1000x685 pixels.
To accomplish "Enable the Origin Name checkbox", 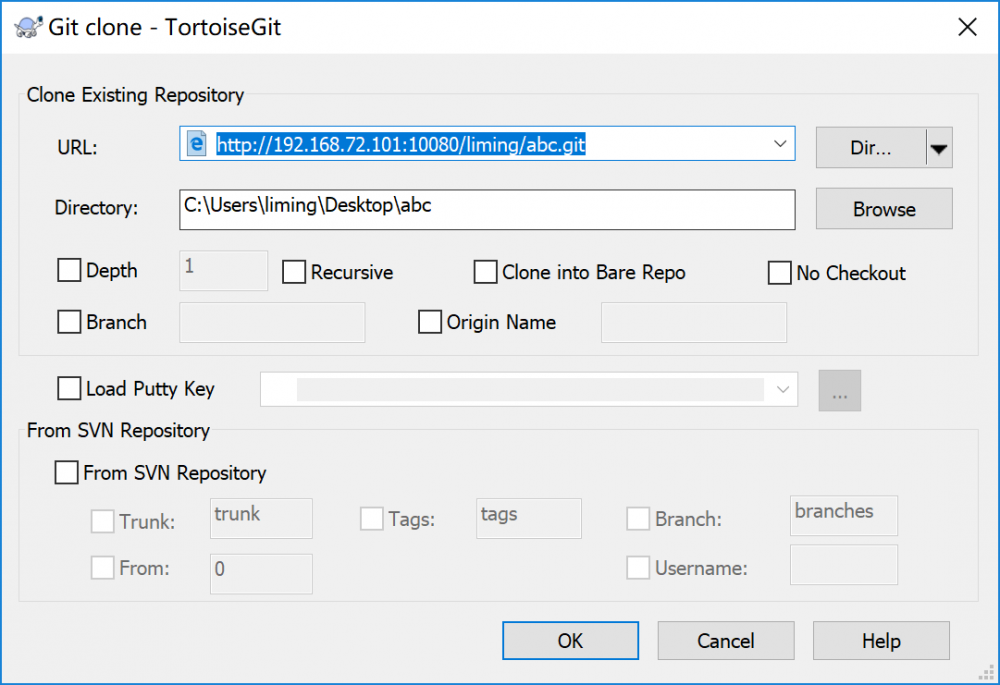I will coord(430,322).
